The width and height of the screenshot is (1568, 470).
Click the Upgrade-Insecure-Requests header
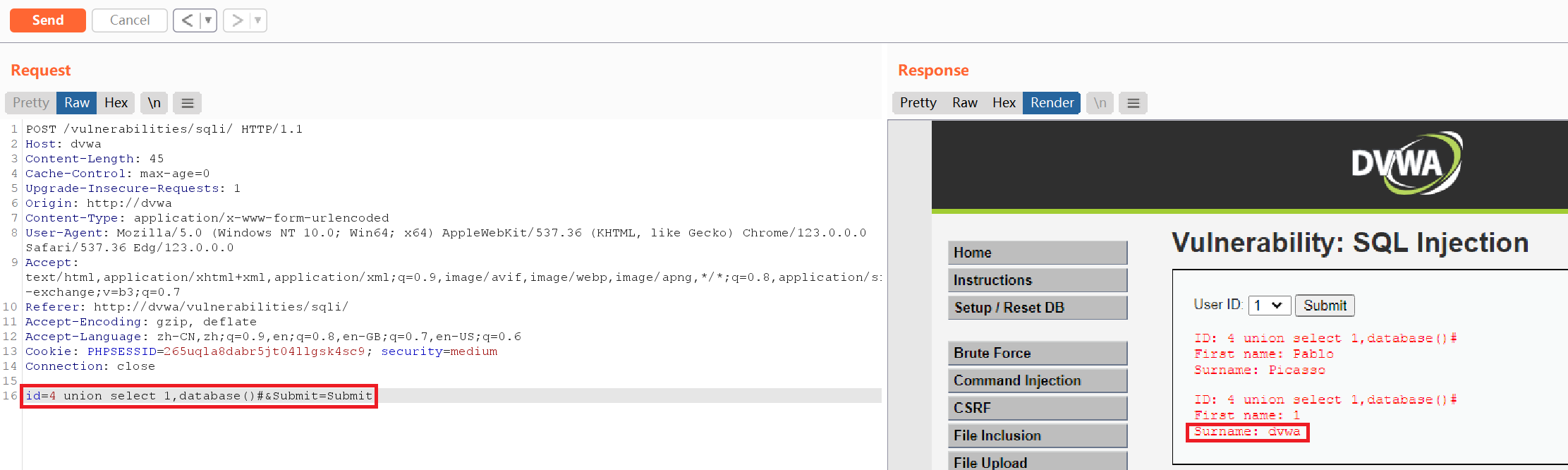[133, 188]
